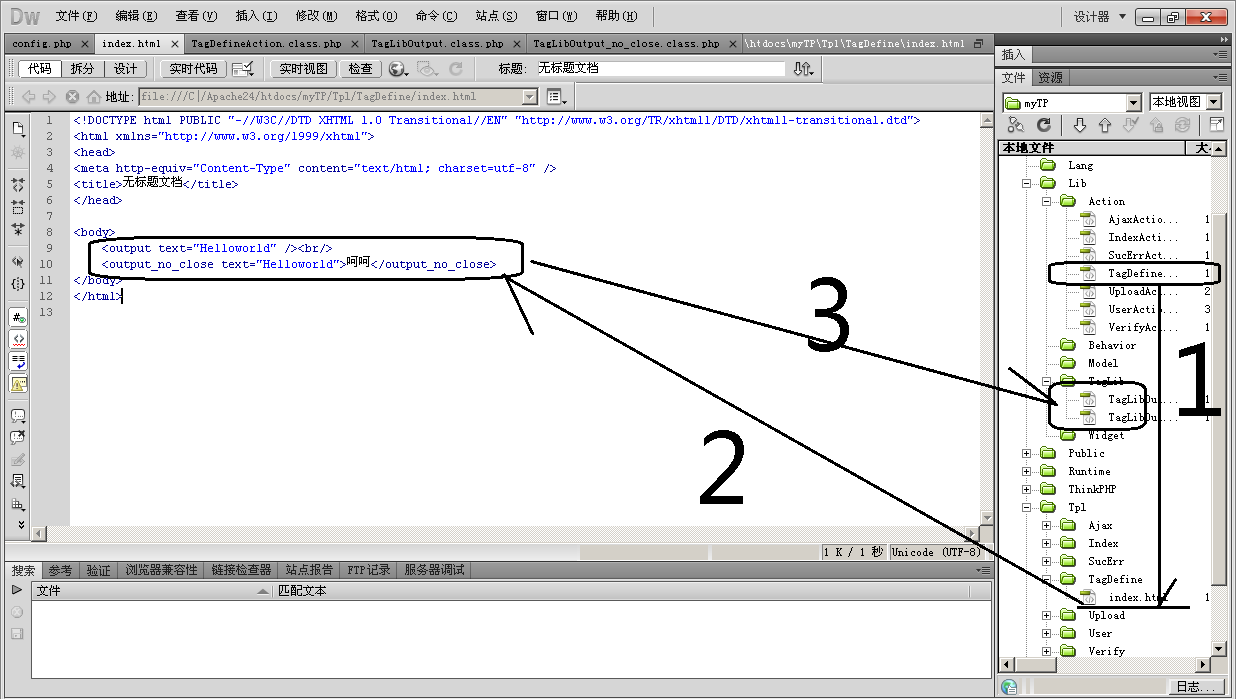Click the document title input field

point(660,68)
